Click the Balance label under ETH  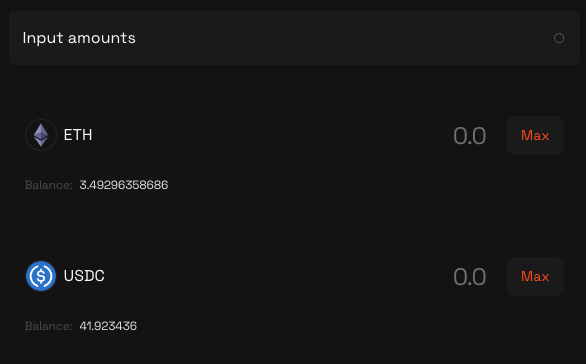pos(49,185)
